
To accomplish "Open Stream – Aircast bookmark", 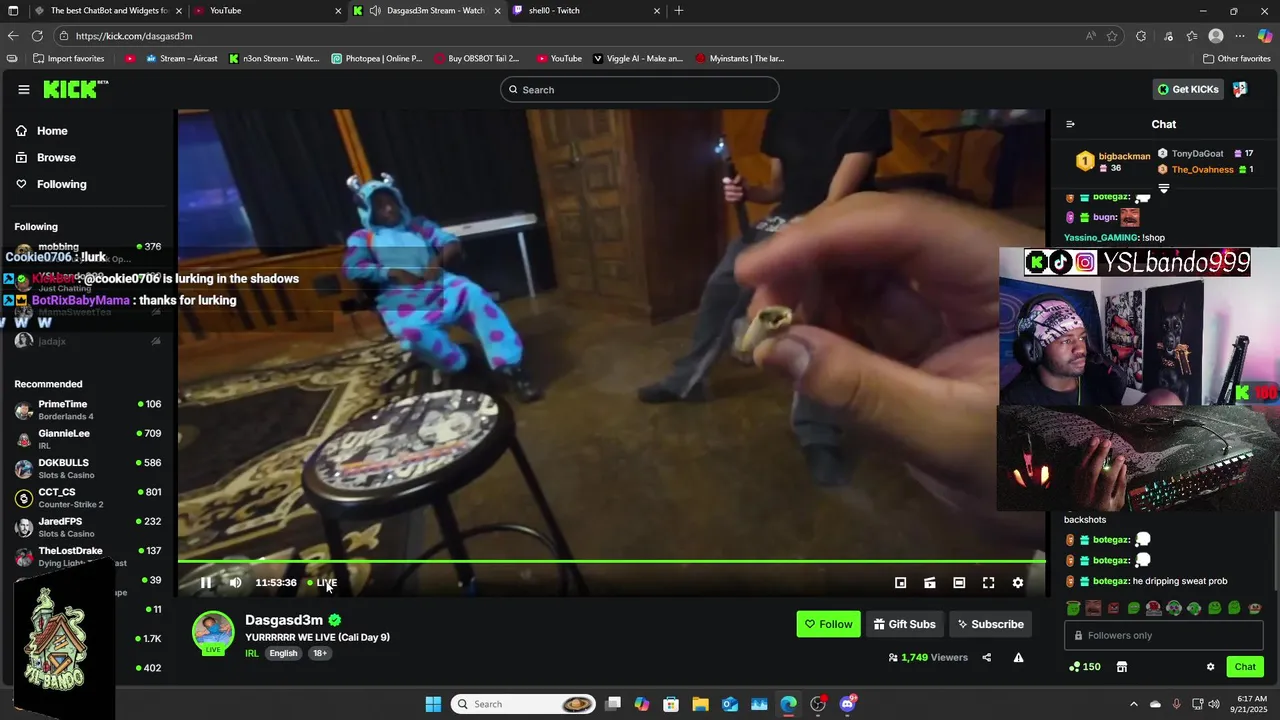I will (x=181, y=58).
